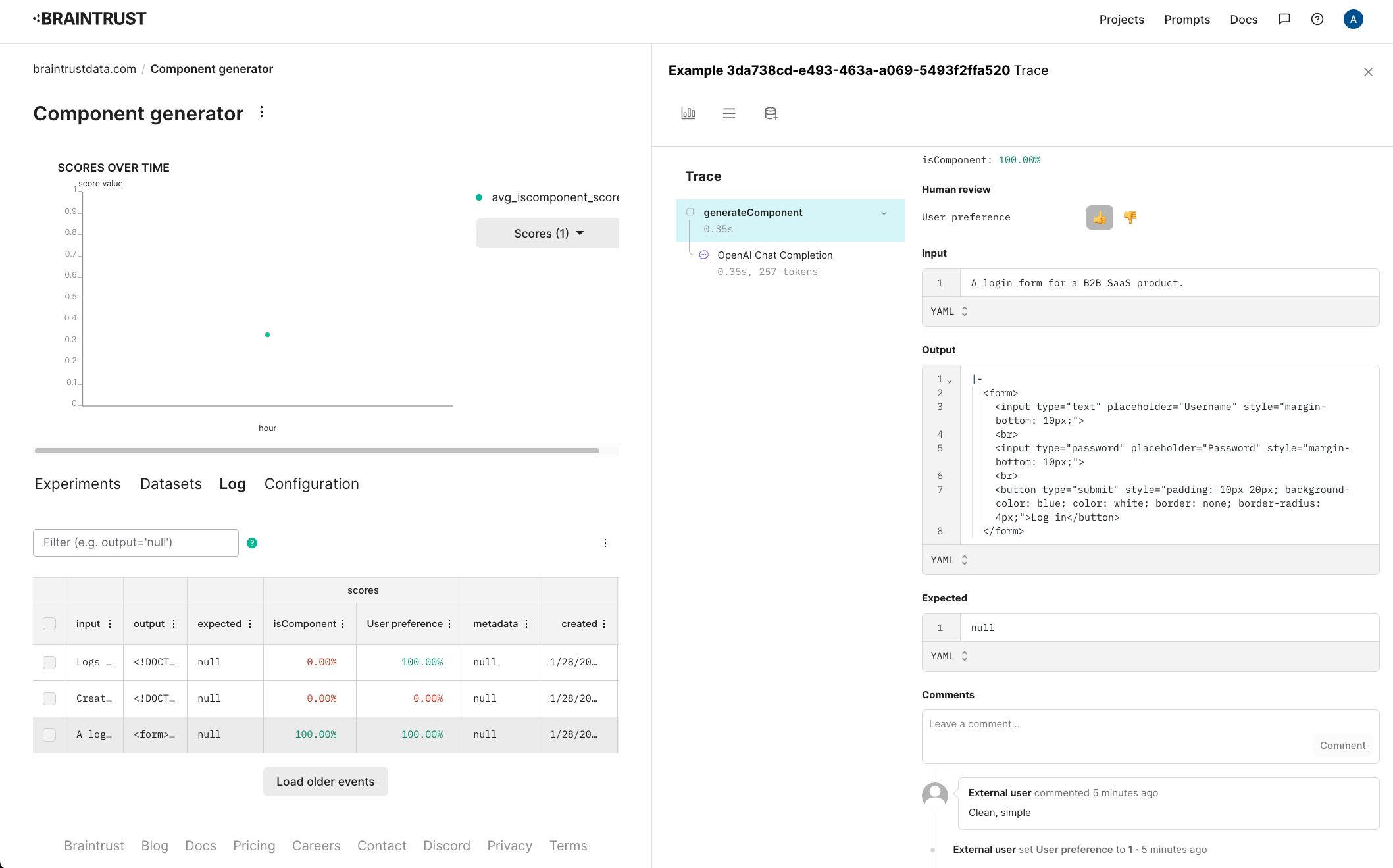Screen dimensions: 1393x868
Task: Click the thumbs up user preference icon
Action: 1099,217
